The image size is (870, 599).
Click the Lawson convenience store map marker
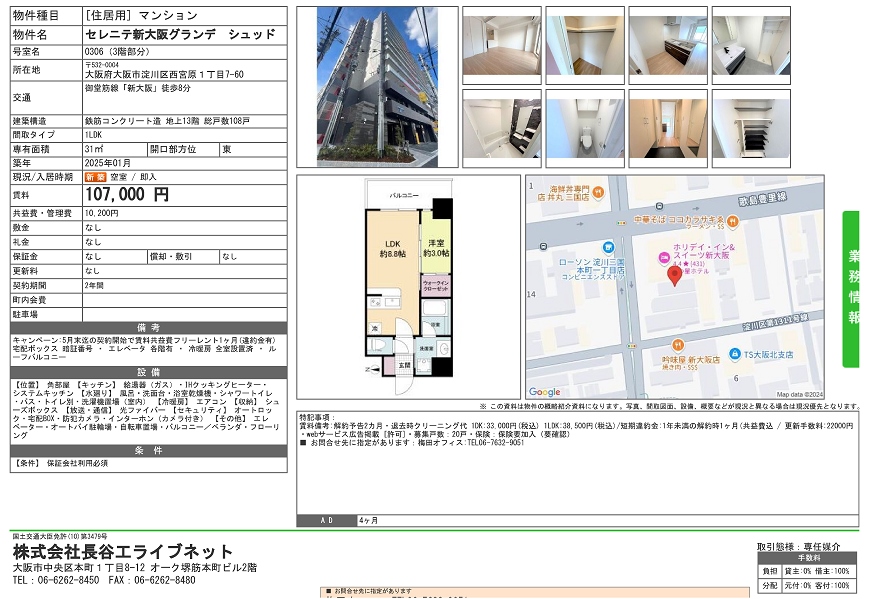click(x=607, y=248)
